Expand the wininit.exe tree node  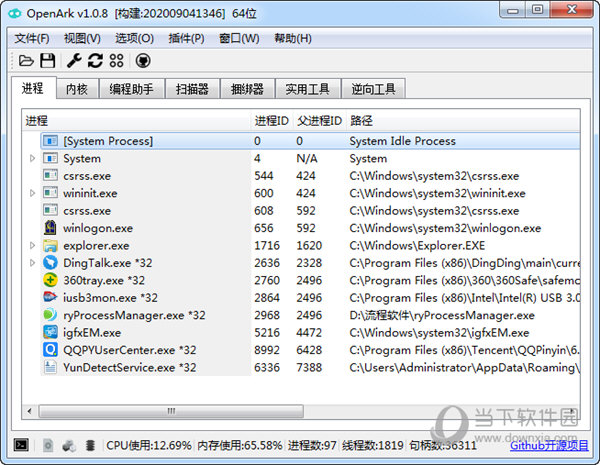(x=33, y=193)
